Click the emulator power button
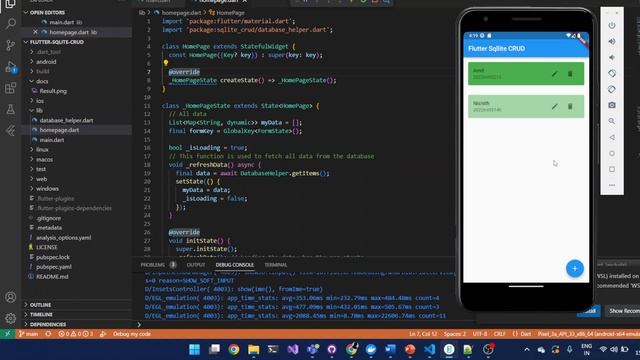This screenshot has width=640, height=360. tap(612, 25)
